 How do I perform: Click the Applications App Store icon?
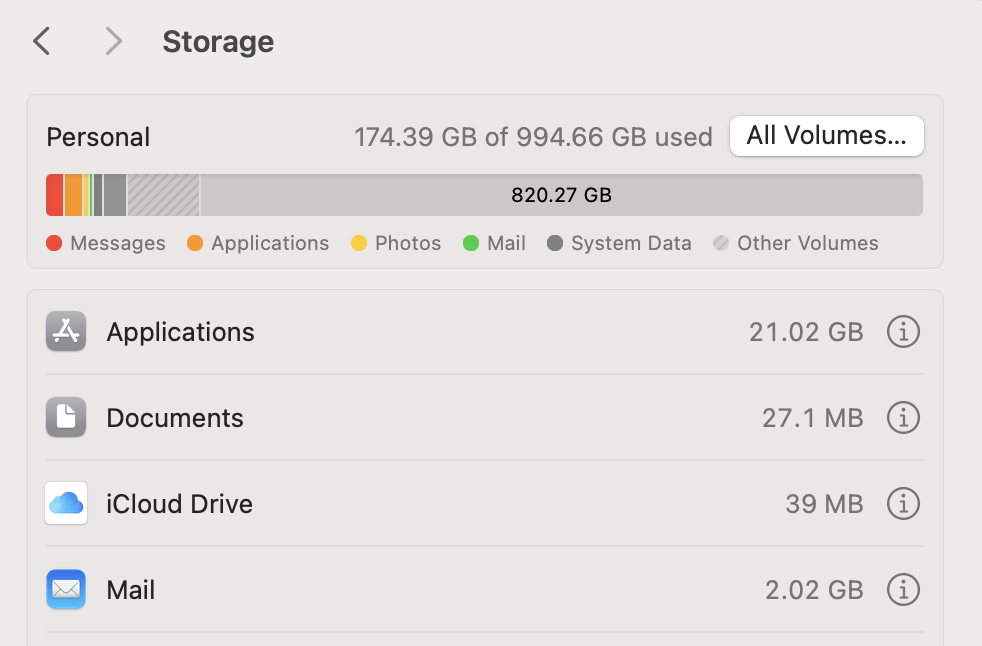(x=66, y=332)
